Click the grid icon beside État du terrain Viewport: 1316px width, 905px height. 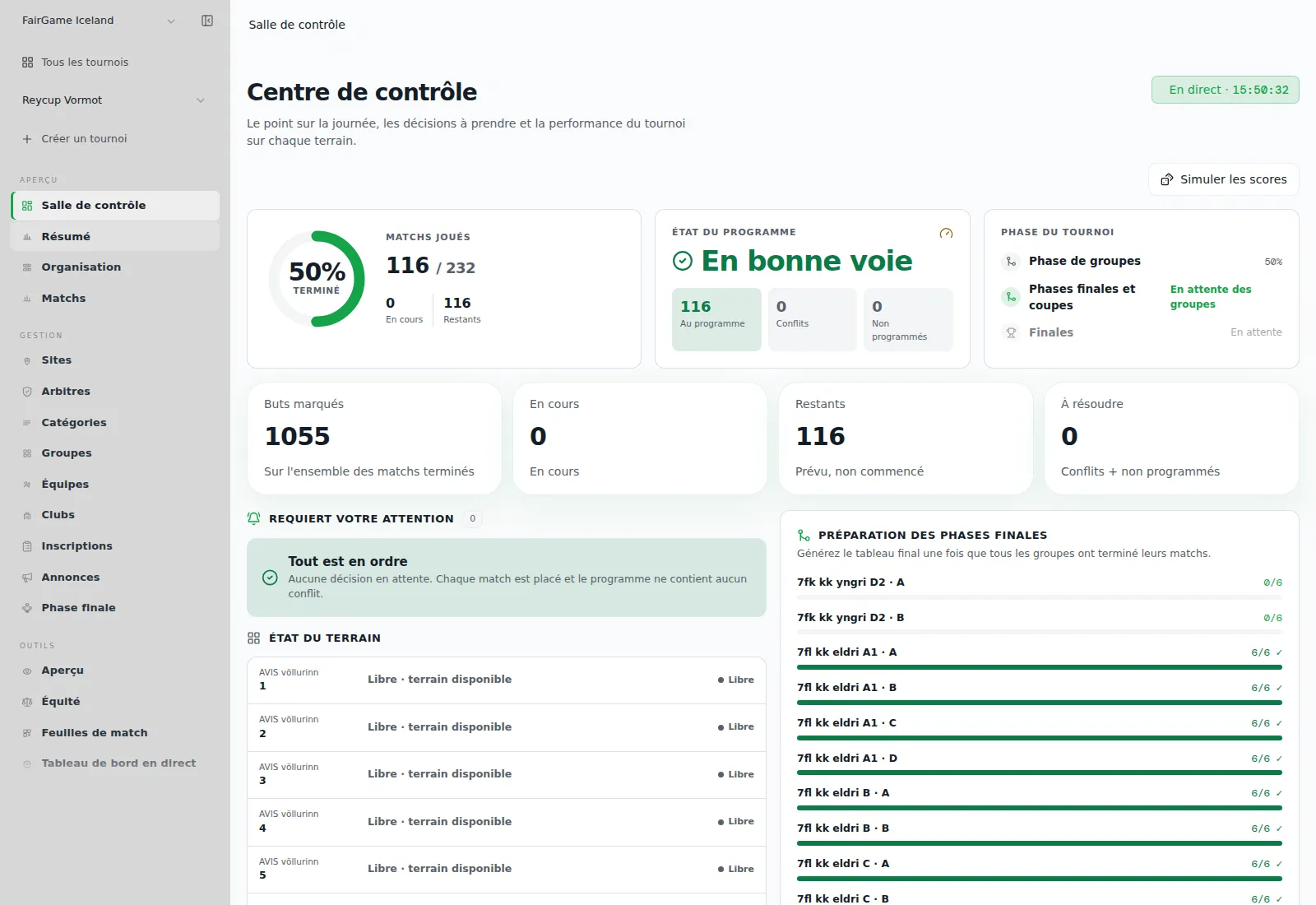(254, 638)
